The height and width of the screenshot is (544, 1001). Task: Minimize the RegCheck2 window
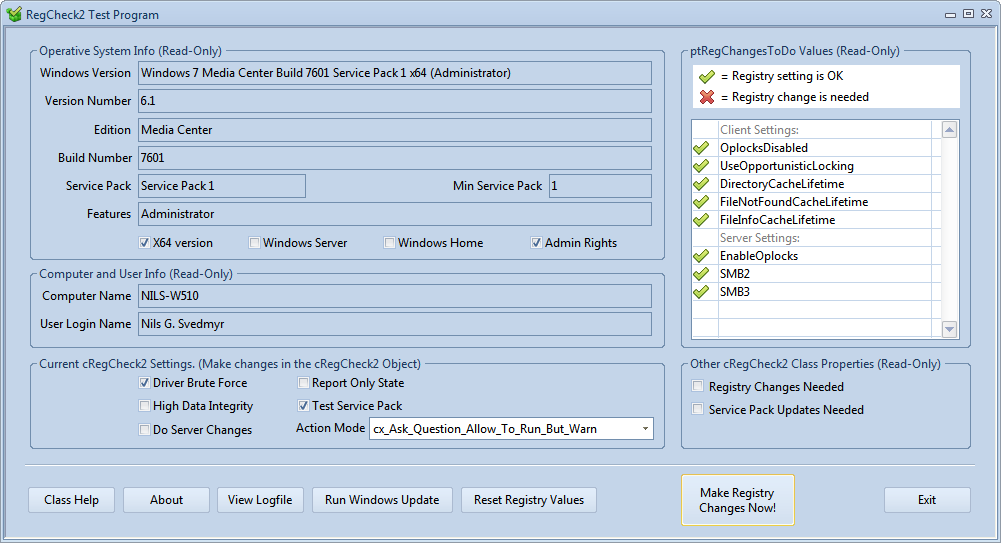click(x=950, y=14)
